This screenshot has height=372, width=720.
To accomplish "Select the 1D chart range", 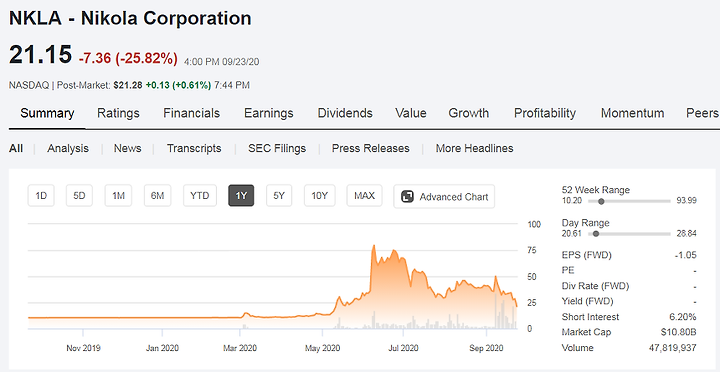I will coord(41,196).
